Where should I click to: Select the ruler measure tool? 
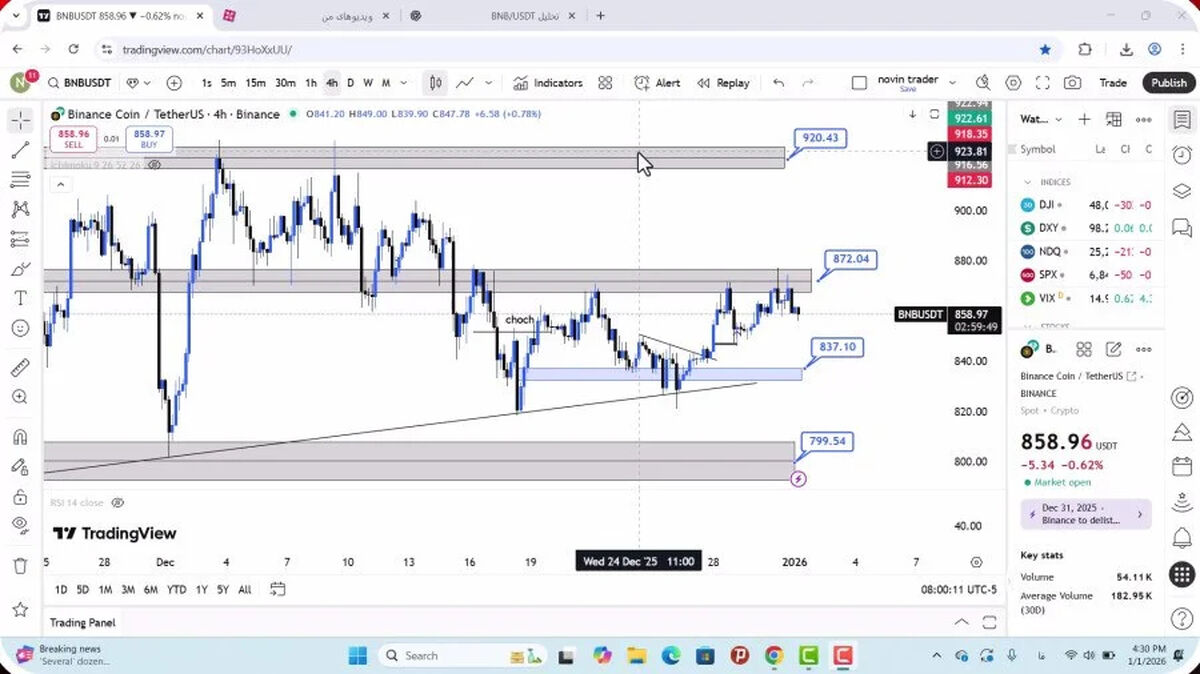[20, 368]
